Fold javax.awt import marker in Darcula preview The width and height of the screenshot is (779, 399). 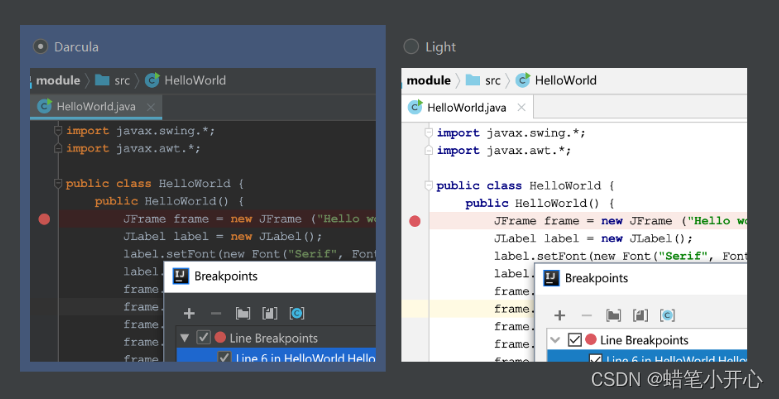pos(58,148)
